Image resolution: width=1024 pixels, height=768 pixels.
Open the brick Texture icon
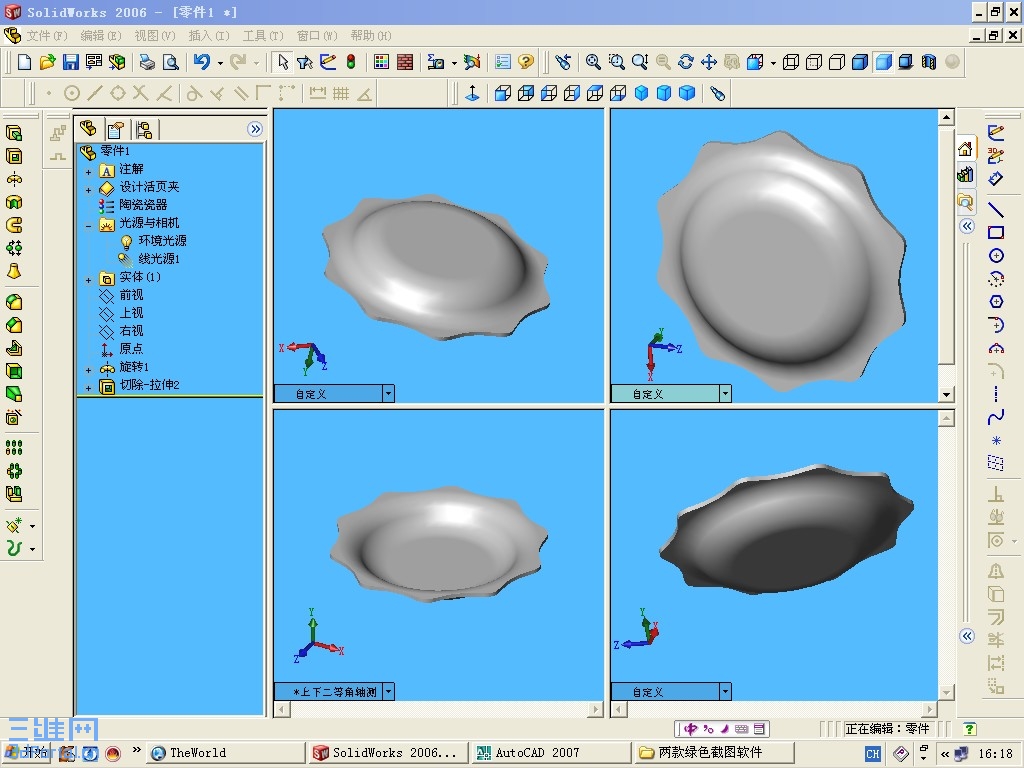[x=405, y=62]
